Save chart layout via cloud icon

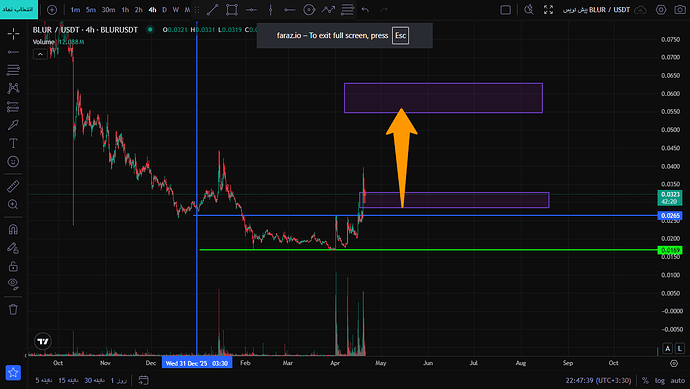coord(641,10)
